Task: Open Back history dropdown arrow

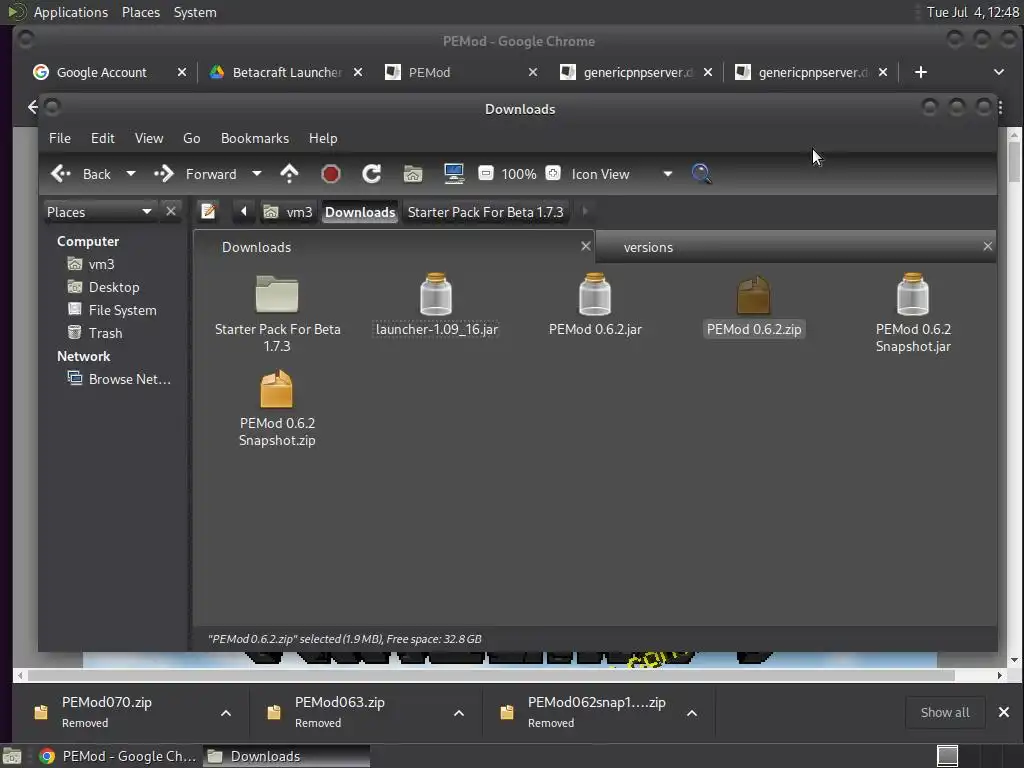Action: coord(131,174)
